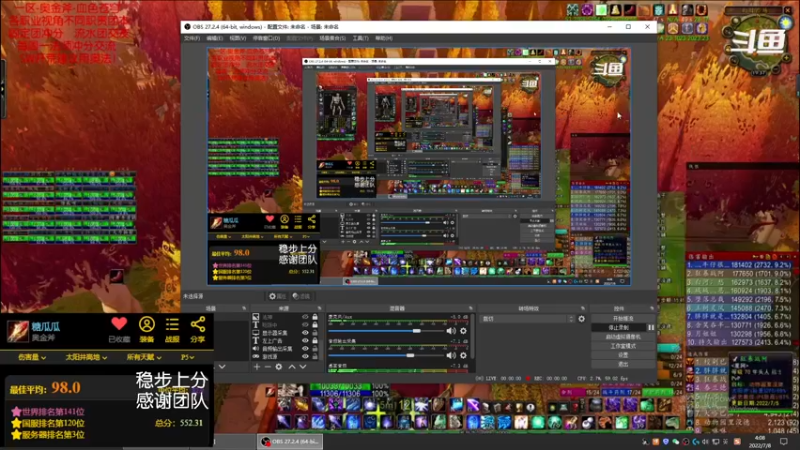
Task: Mute the 音频输出采集 mixer channel
Action: coord(451,355)
